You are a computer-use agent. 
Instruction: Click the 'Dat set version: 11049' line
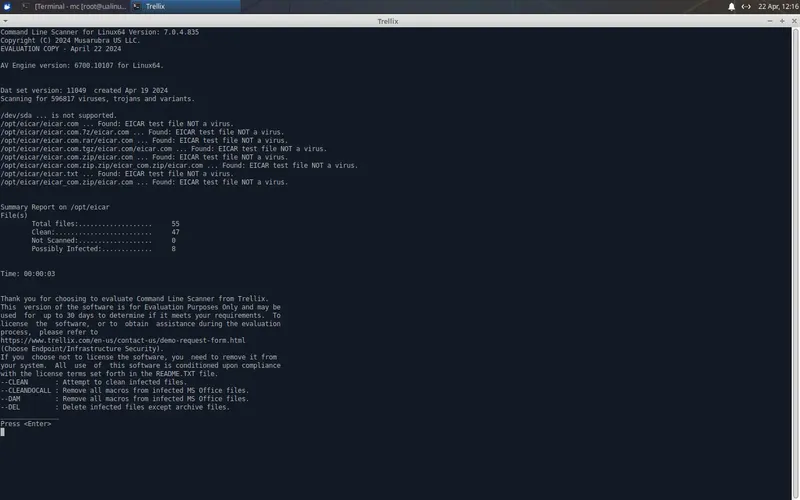click(84, 90)
